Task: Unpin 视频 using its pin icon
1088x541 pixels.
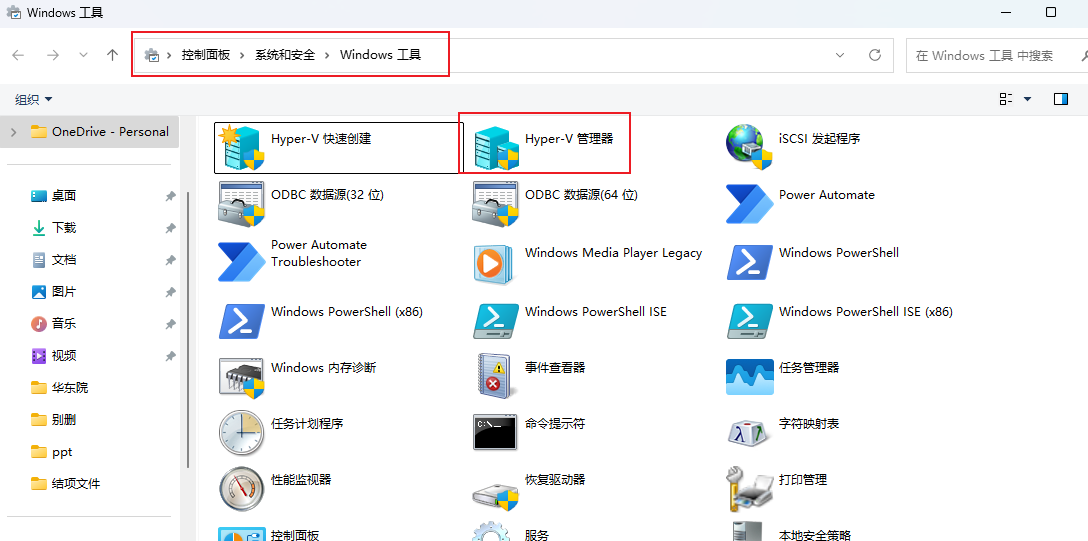Action: click(170, 356)
